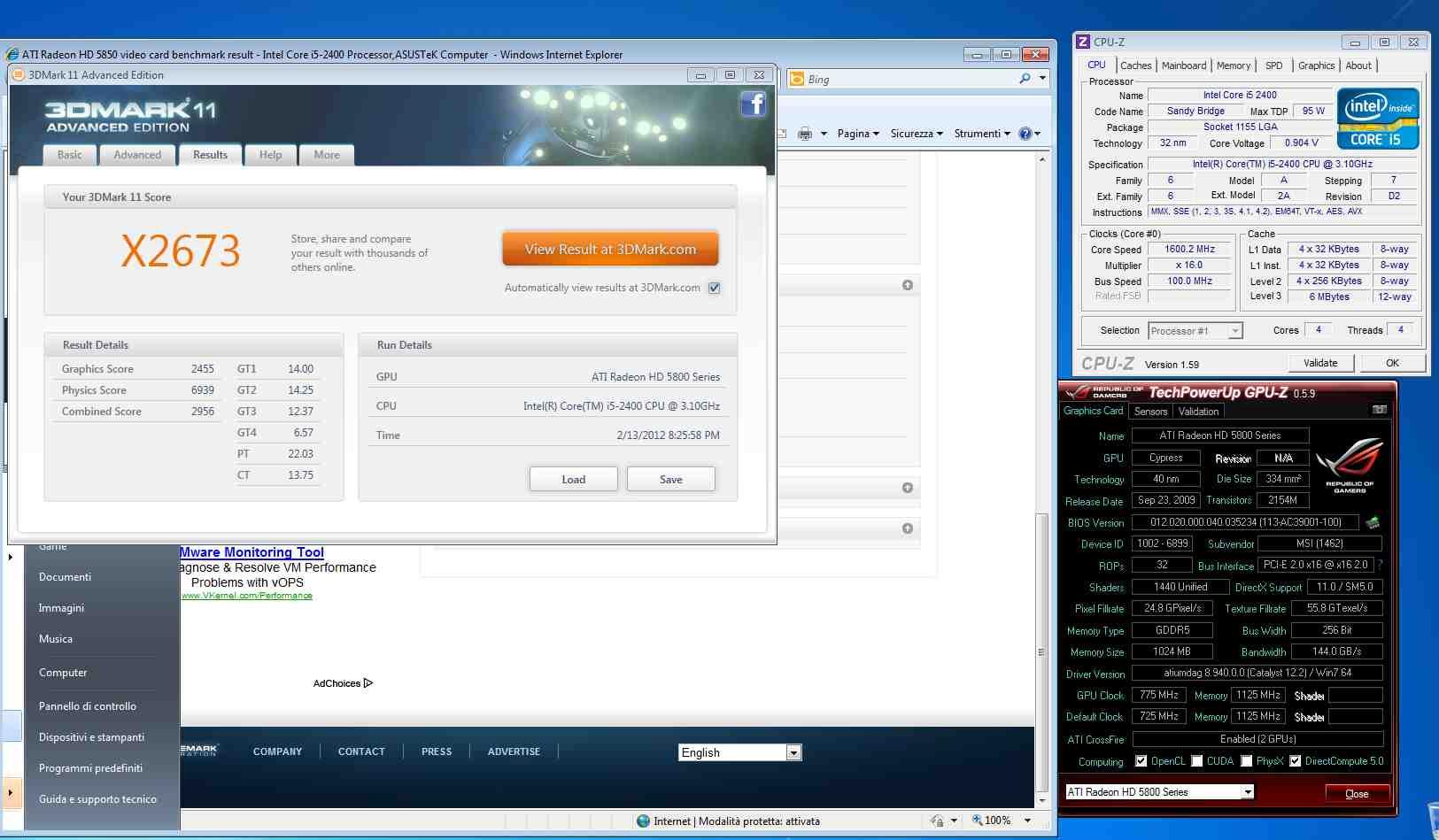Toggle the OpenCL checkbox in GPU-Z
1439x840 pixels.
1141,761
